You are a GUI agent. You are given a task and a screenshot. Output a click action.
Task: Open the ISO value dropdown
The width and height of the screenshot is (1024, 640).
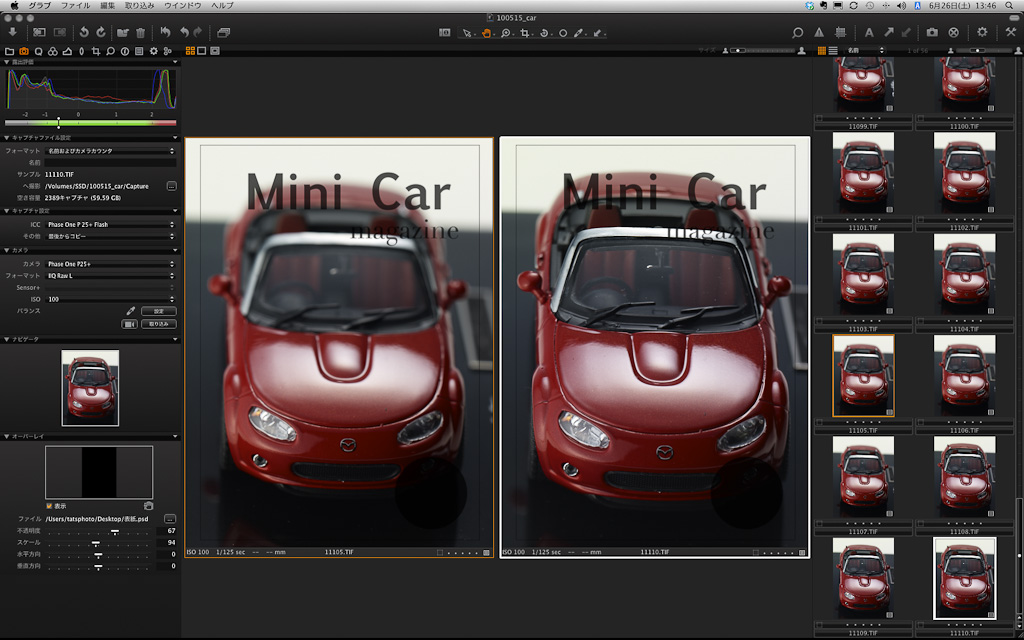click(110, 299)
